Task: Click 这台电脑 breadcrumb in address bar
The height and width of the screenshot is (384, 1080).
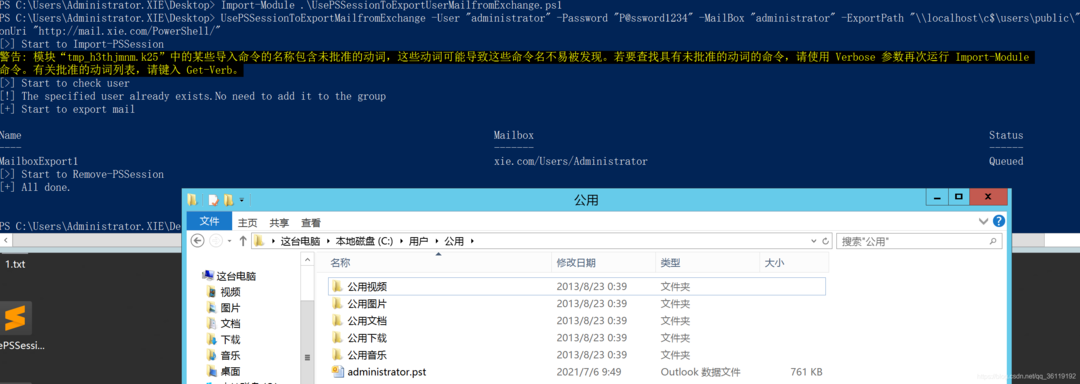Action: click(300, 242)
